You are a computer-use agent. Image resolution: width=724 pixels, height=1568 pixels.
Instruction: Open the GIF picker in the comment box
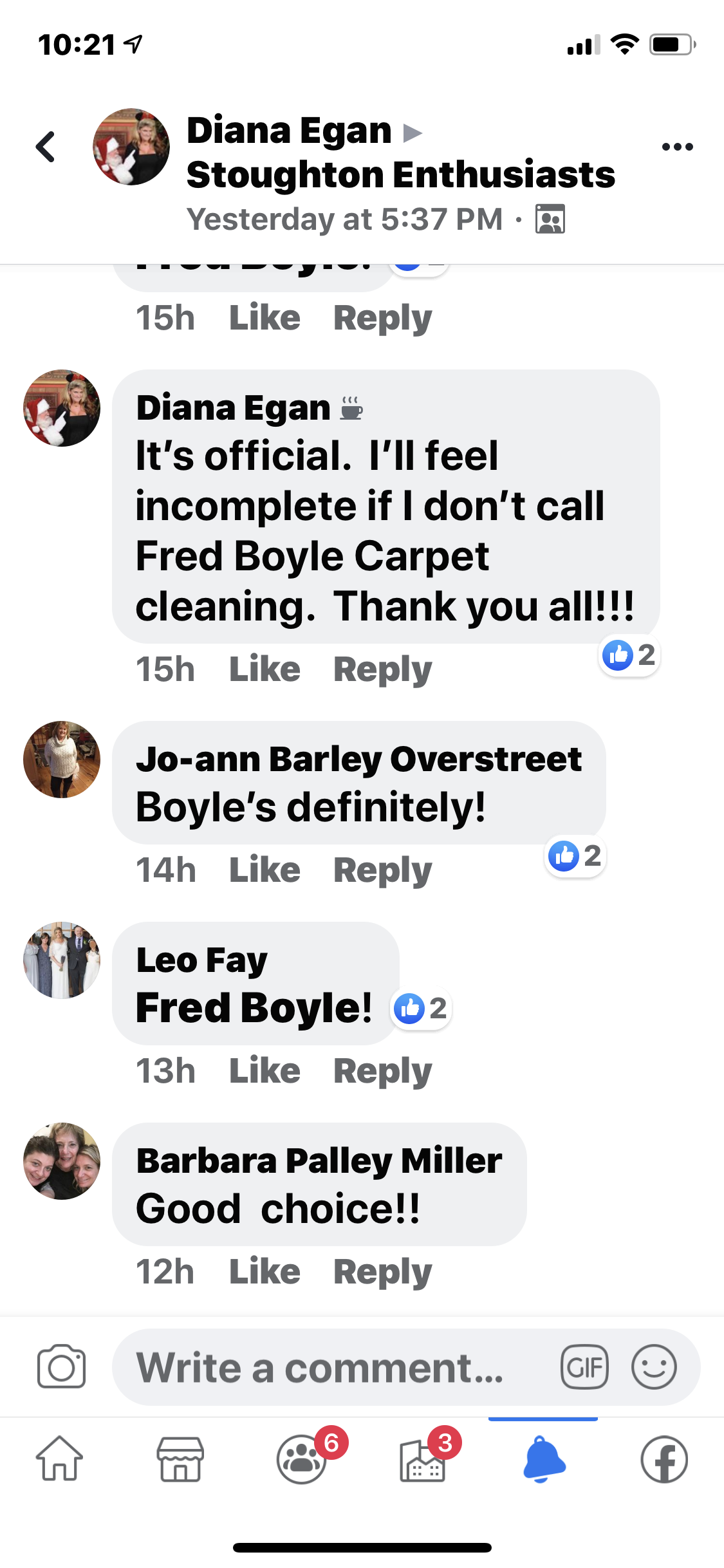pos(584,1367)
